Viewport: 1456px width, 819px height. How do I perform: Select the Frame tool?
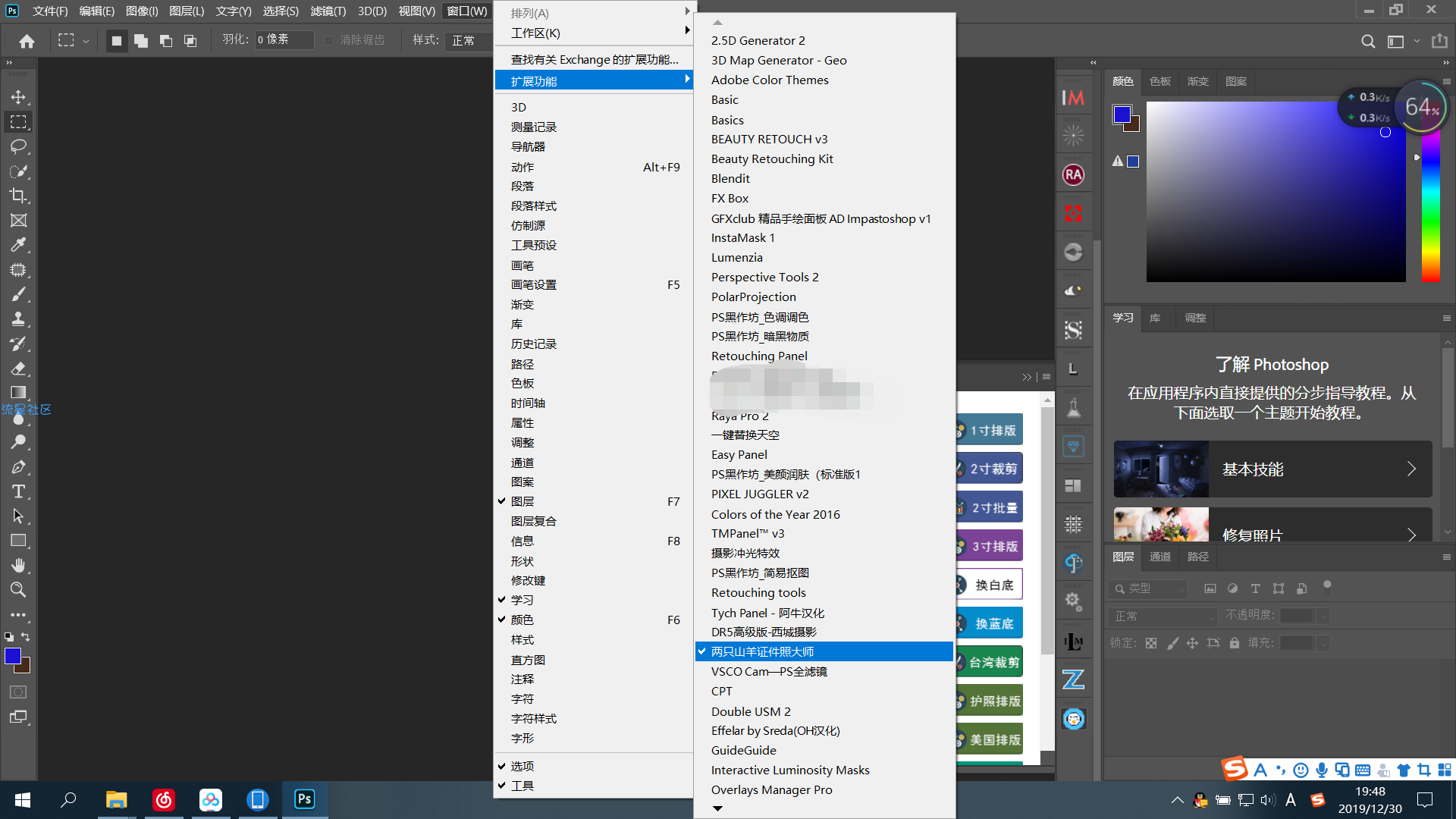click(x=18, y=221)
